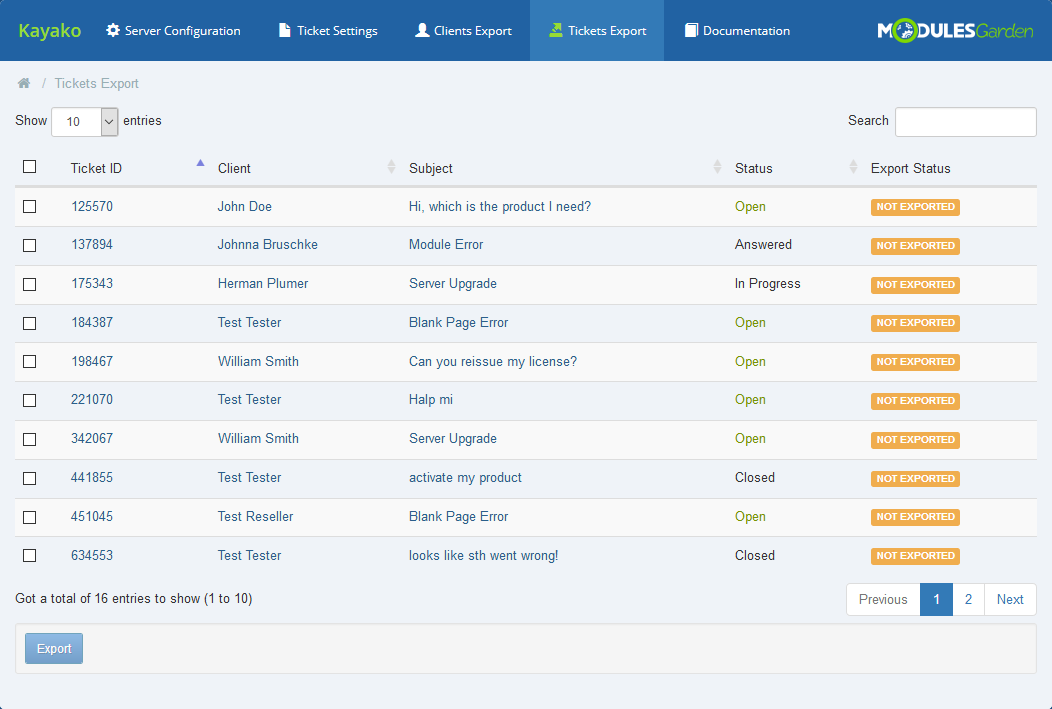Open the subject 'Module Error'
This screenshot has width=1052, height=709.
point(446,245)
